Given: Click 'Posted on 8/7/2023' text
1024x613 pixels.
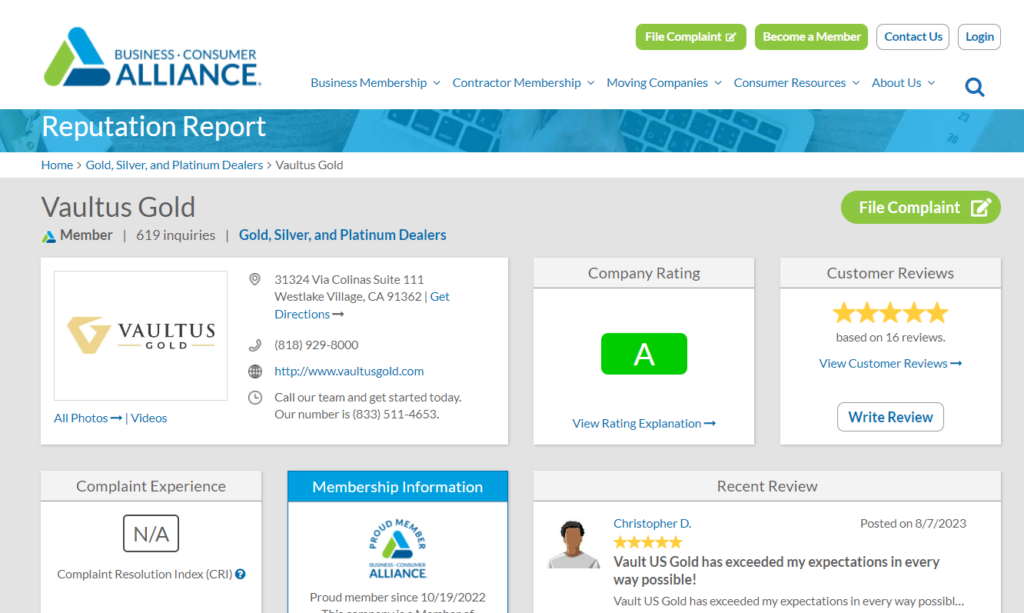Looking at the screenshot, I should pyautogui.click(x=913, y=524).
